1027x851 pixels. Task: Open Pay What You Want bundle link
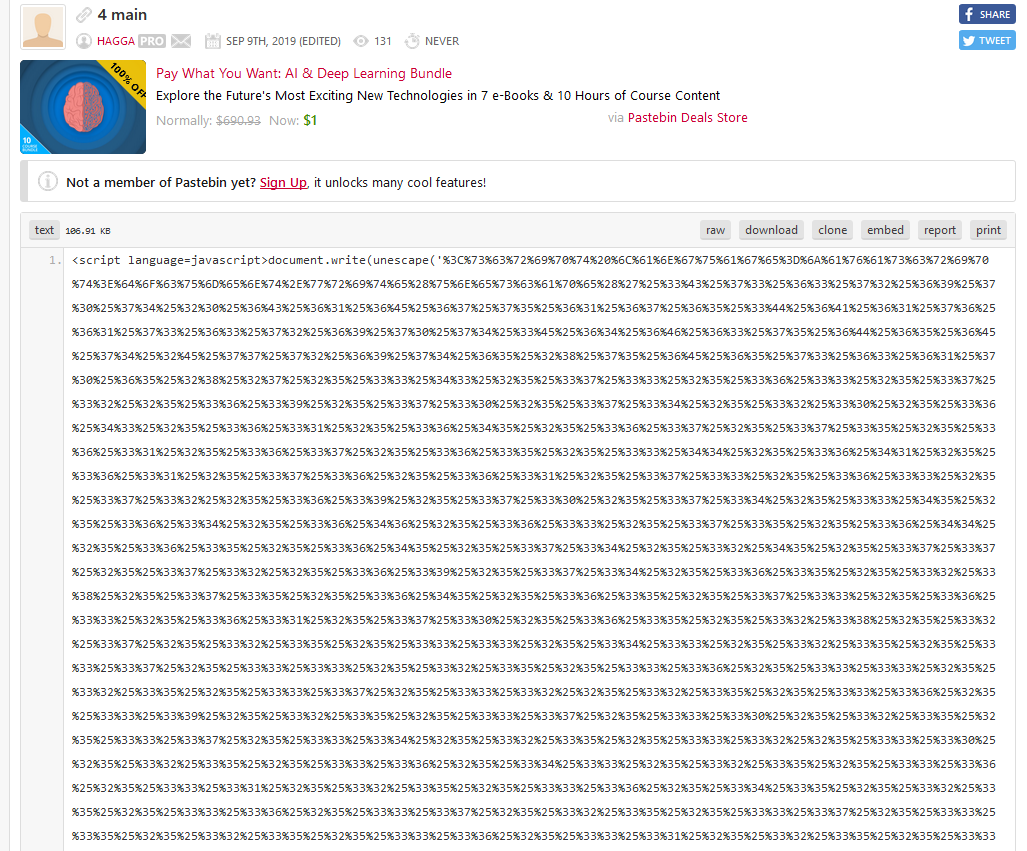tap(304, 73)
